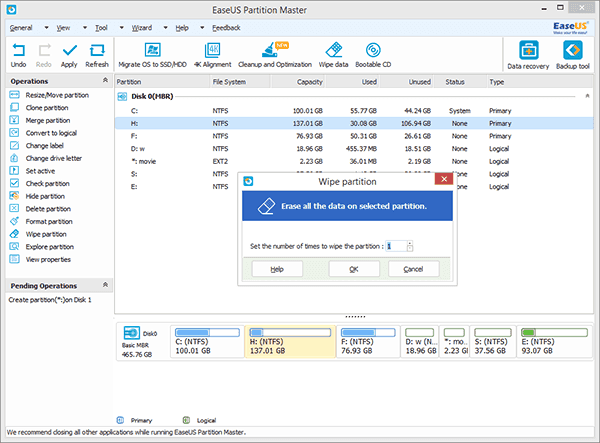Open the Backup tool icon
The height and width of the screenshot is (443, 600).
(572, 55)
